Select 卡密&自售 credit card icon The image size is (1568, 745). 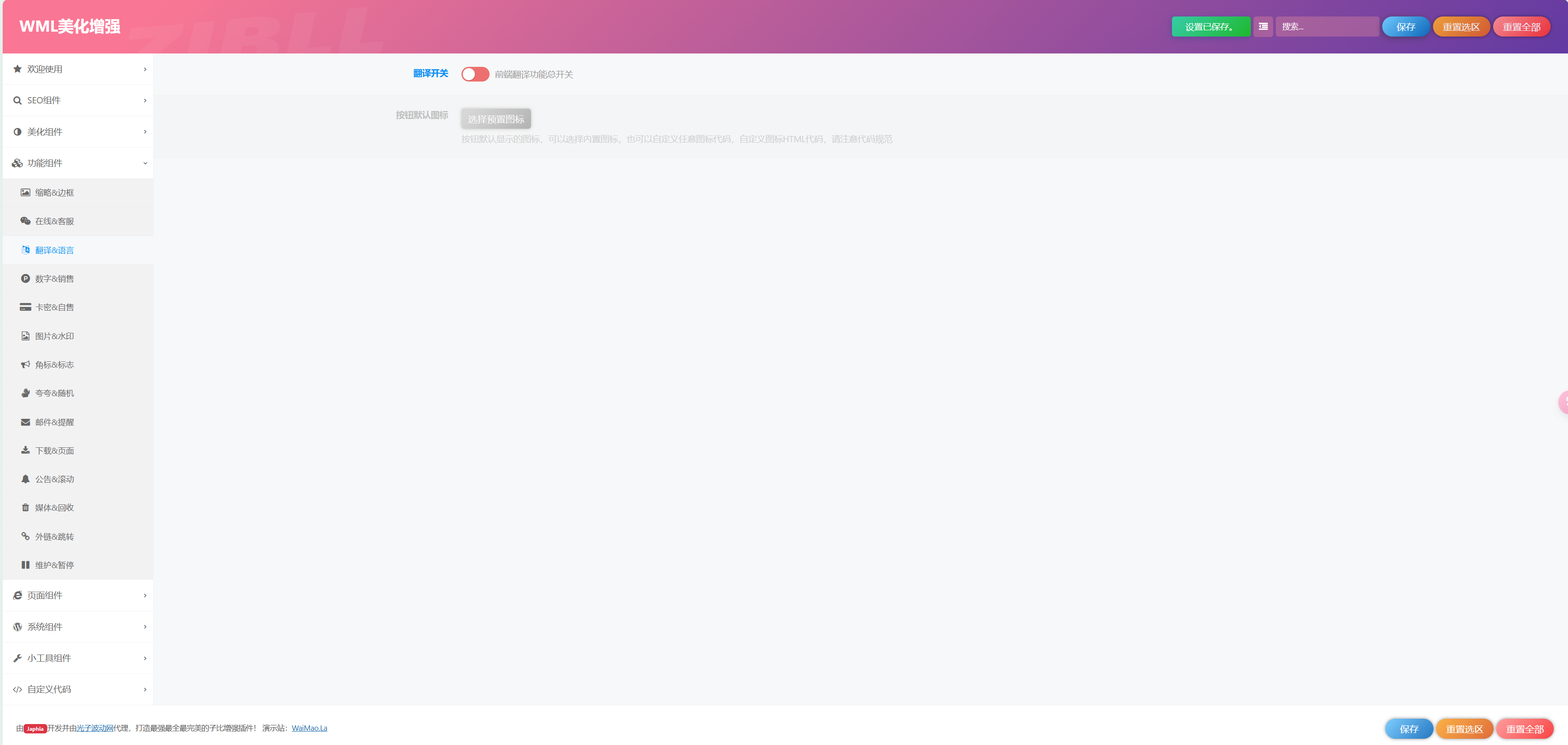tap(25, 307)
